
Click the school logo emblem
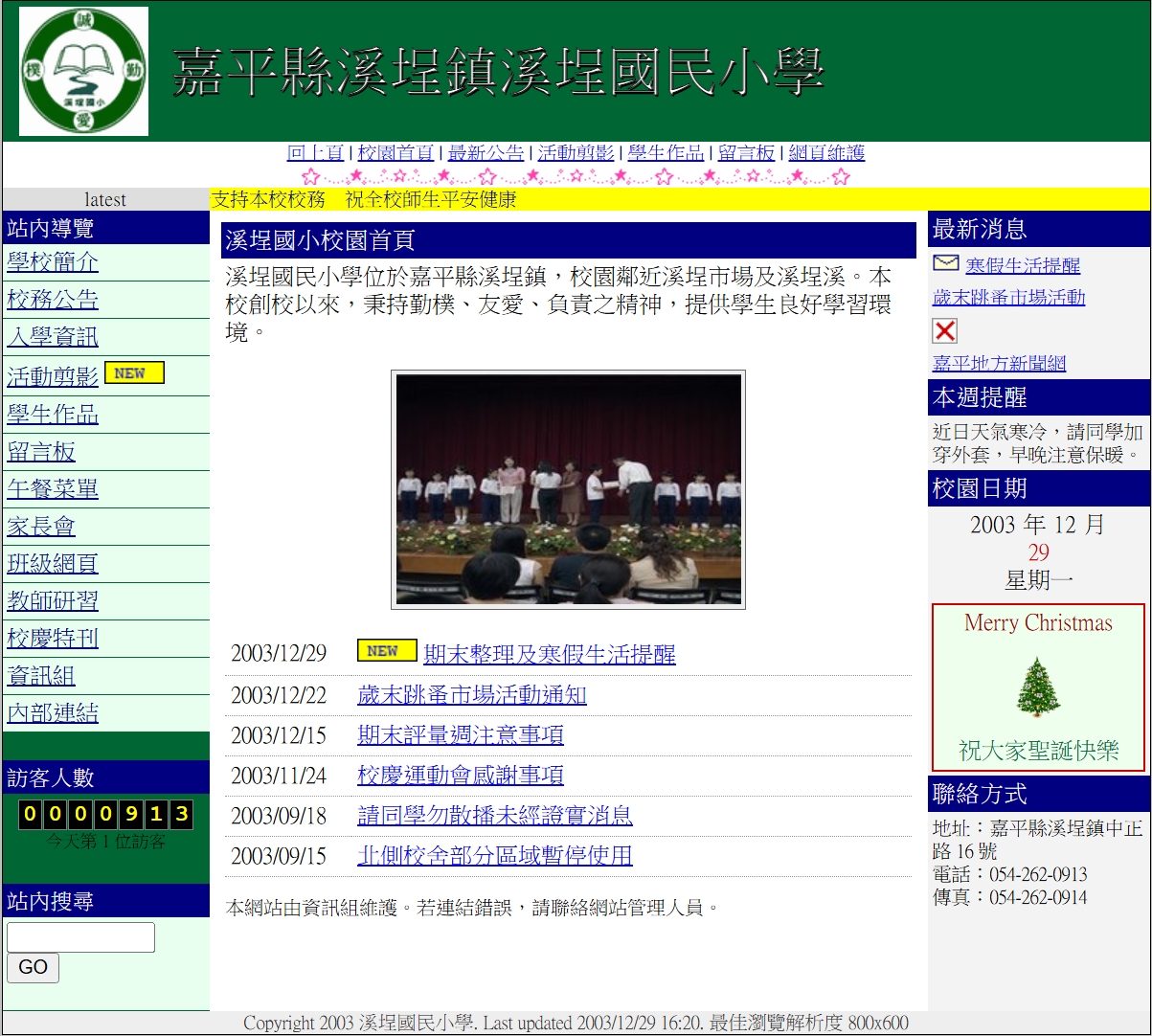84,71
